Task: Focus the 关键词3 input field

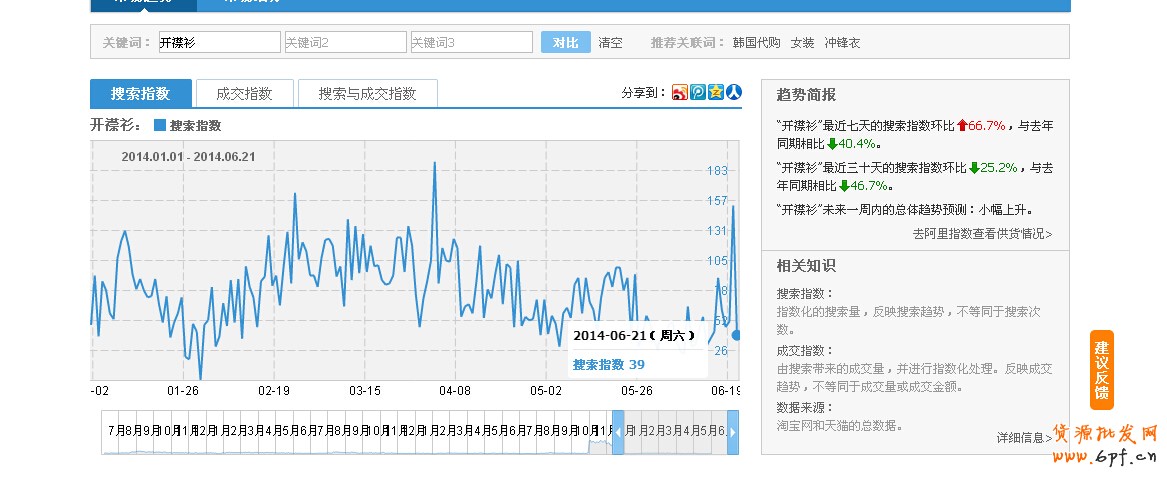Action: coord(471,43)
